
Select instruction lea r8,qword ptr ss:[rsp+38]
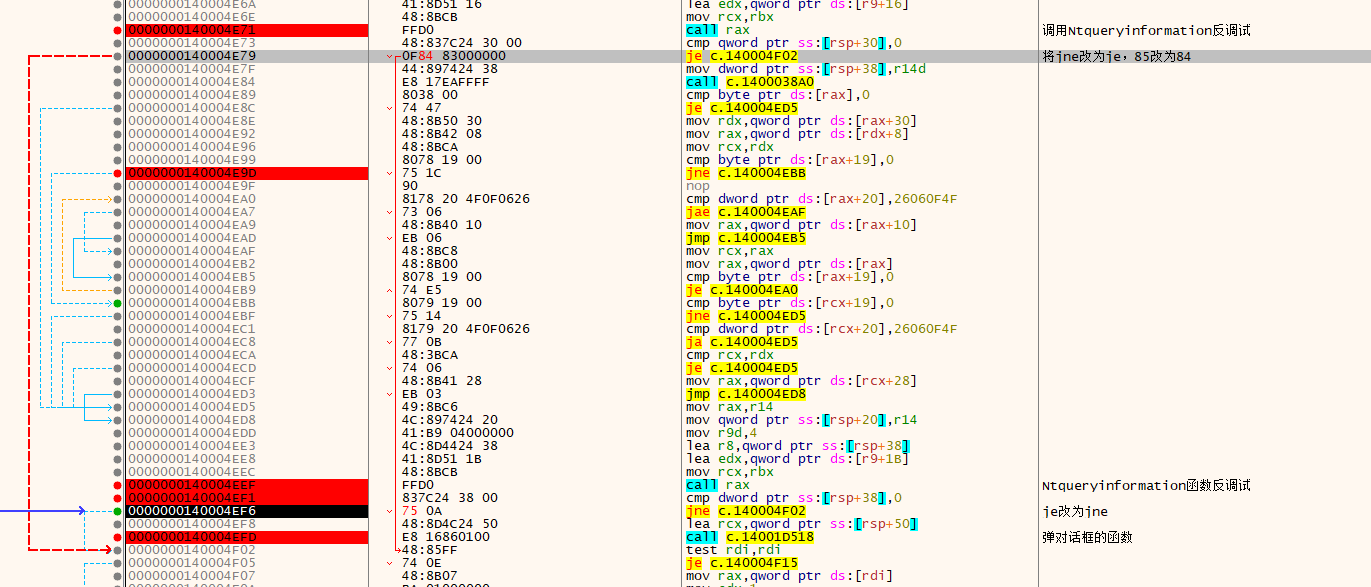(798, 446)
